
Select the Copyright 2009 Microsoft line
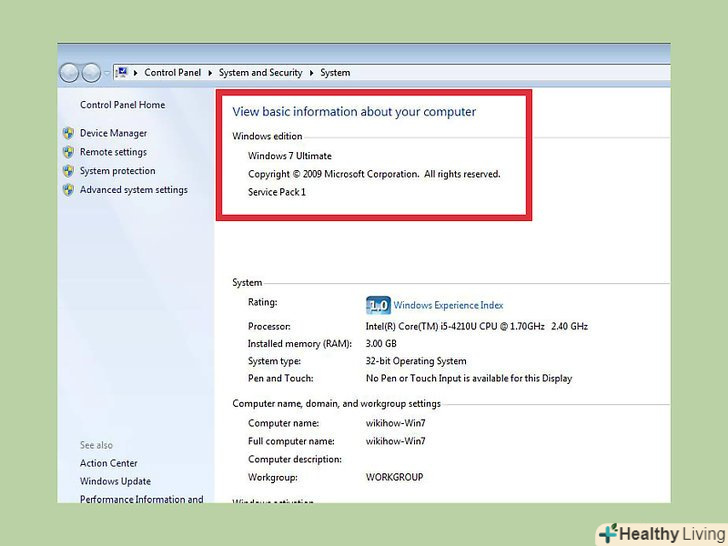point(374,174)
